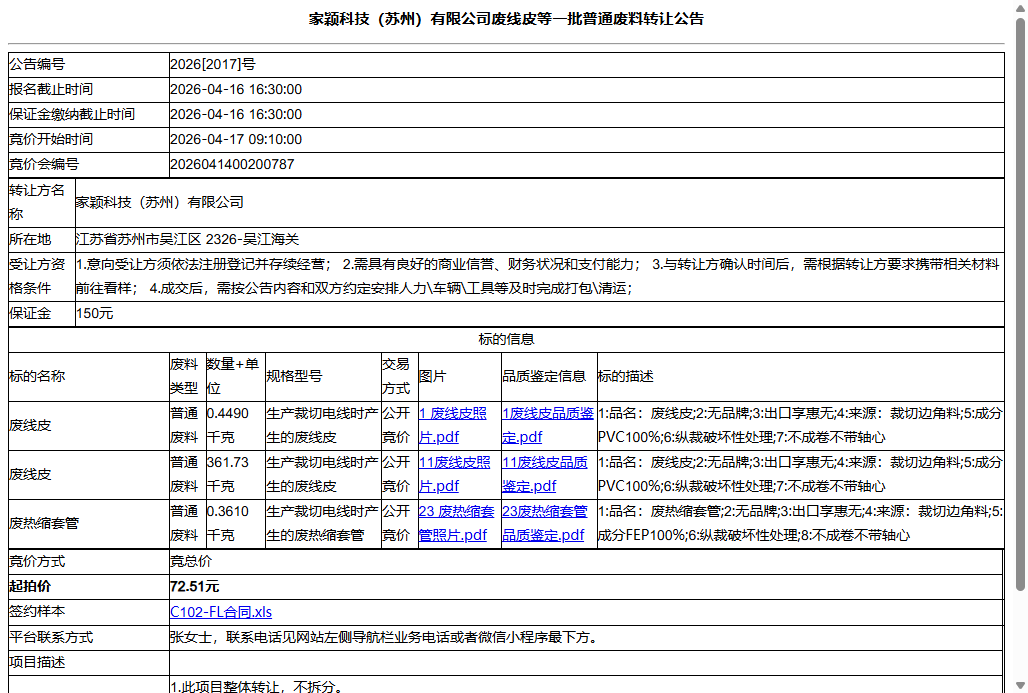
Task: Click the 起拍价 label cell
Action: pos(89,587)
